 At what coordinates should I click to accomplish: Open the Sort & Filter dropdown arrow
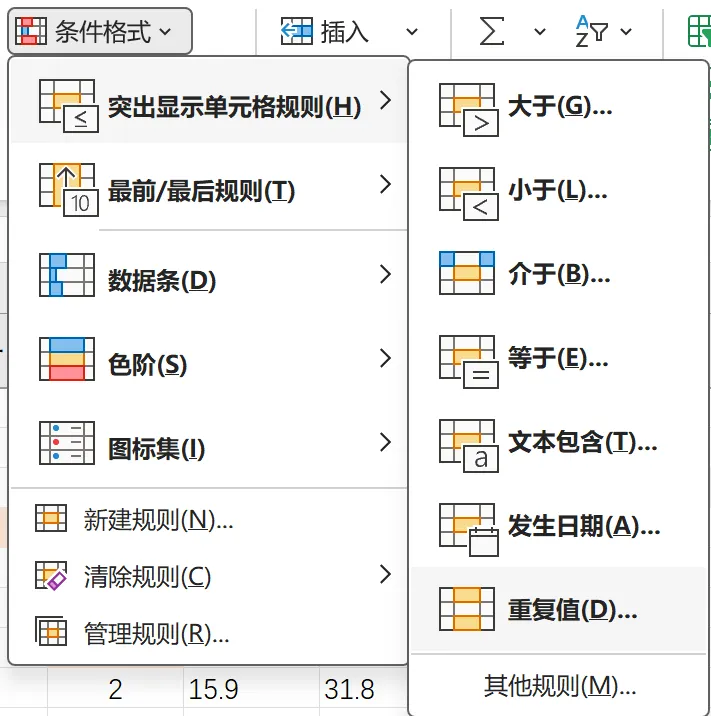coord(627,32)
